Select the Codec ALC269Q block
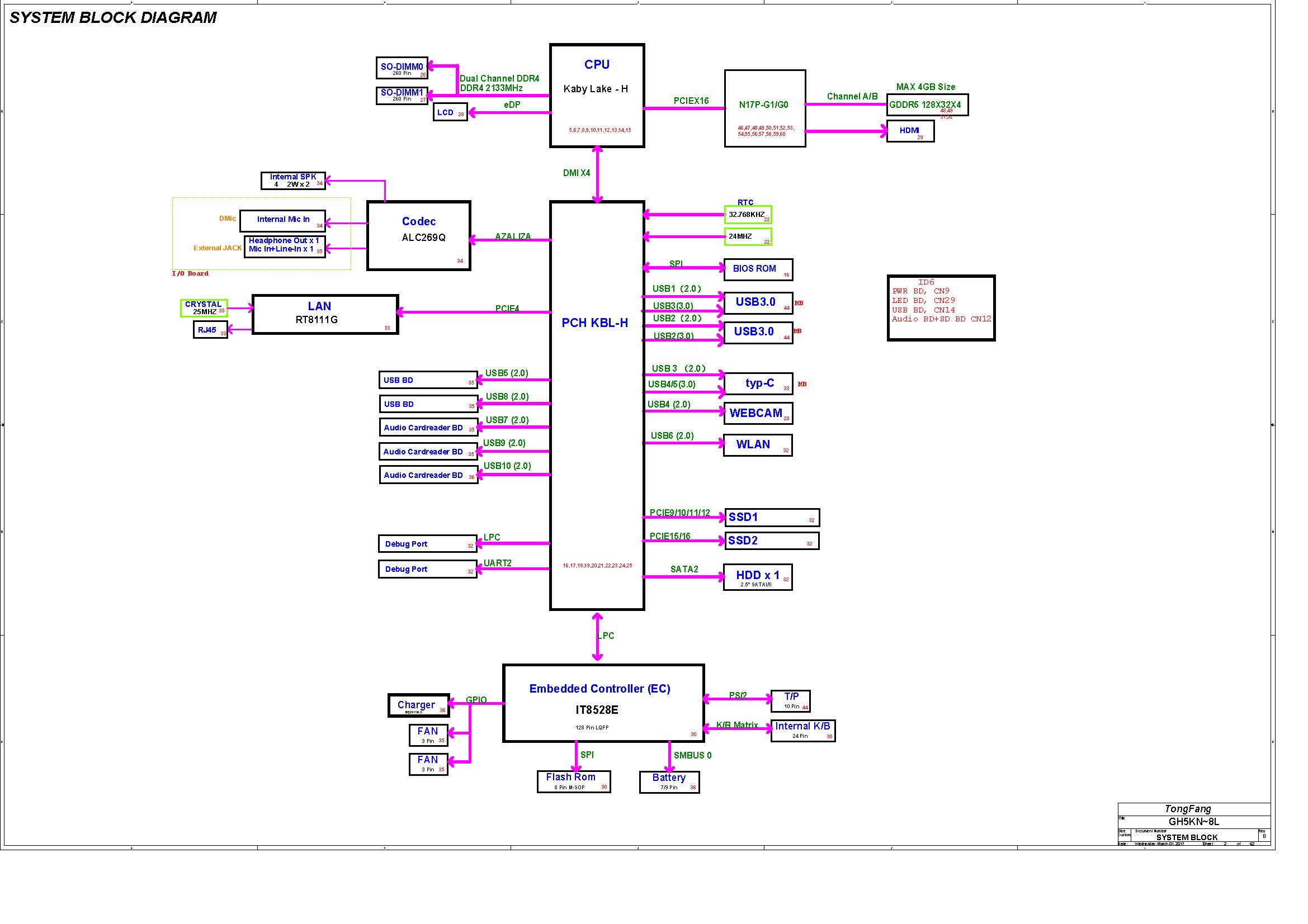The width and height of the screenshot is (1308, 924). pos(418,235)
